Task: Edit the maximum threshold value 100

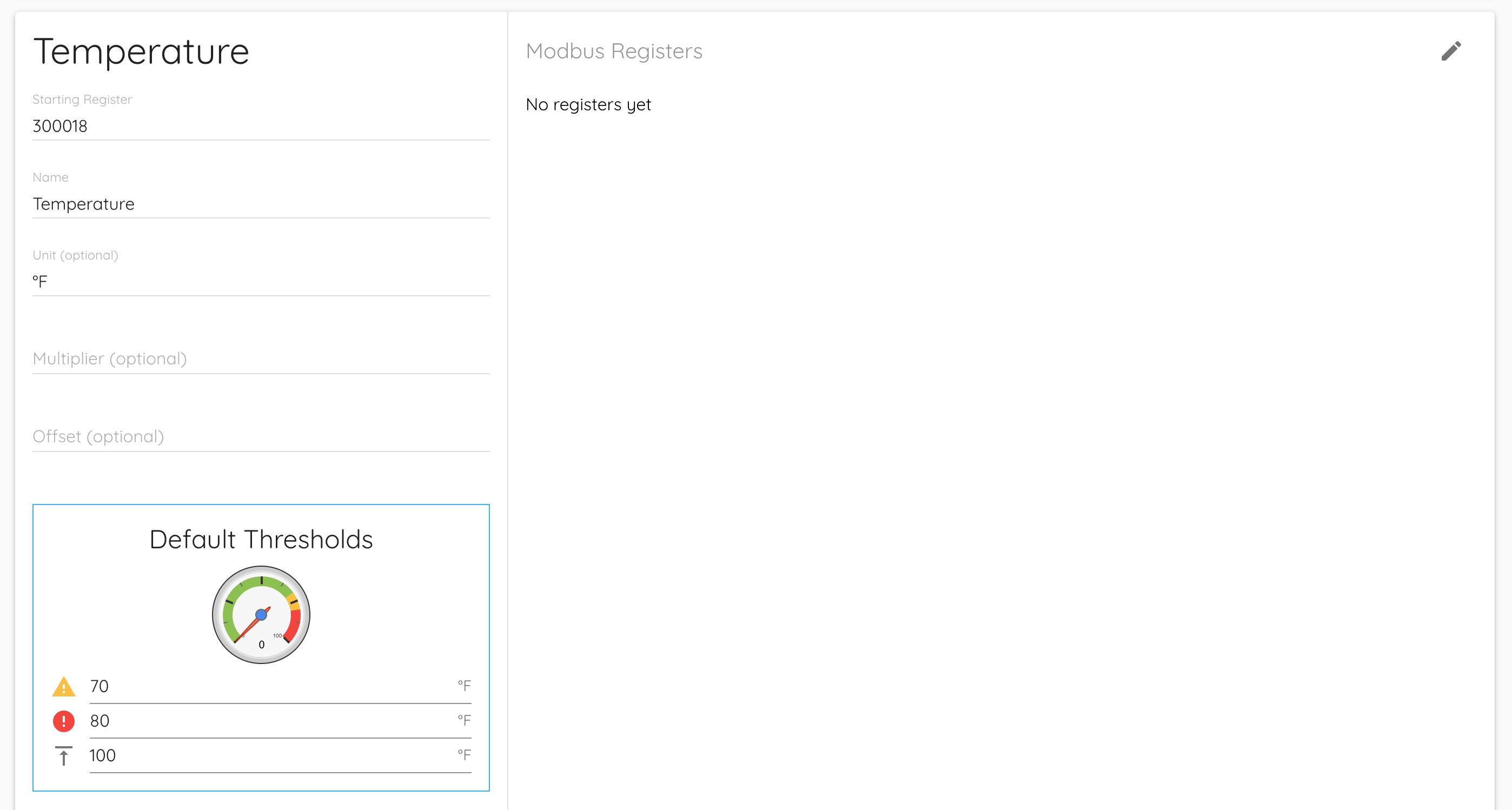Action: [270, 755]
